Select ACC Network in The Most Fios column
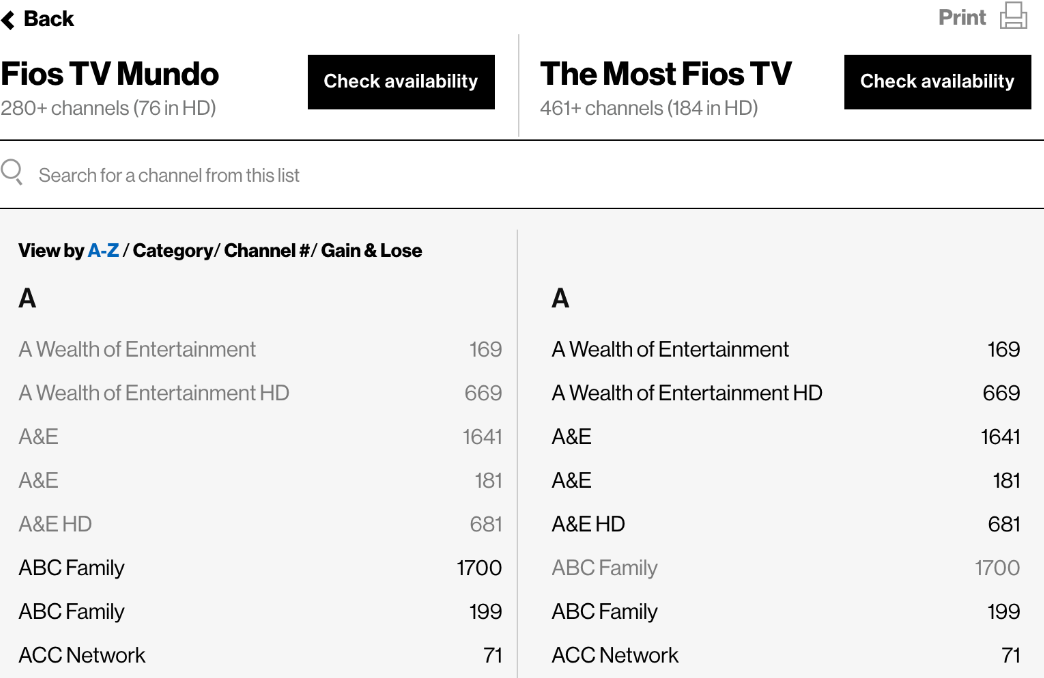This screenshot has height=678, width=1044. coord(615,655)
